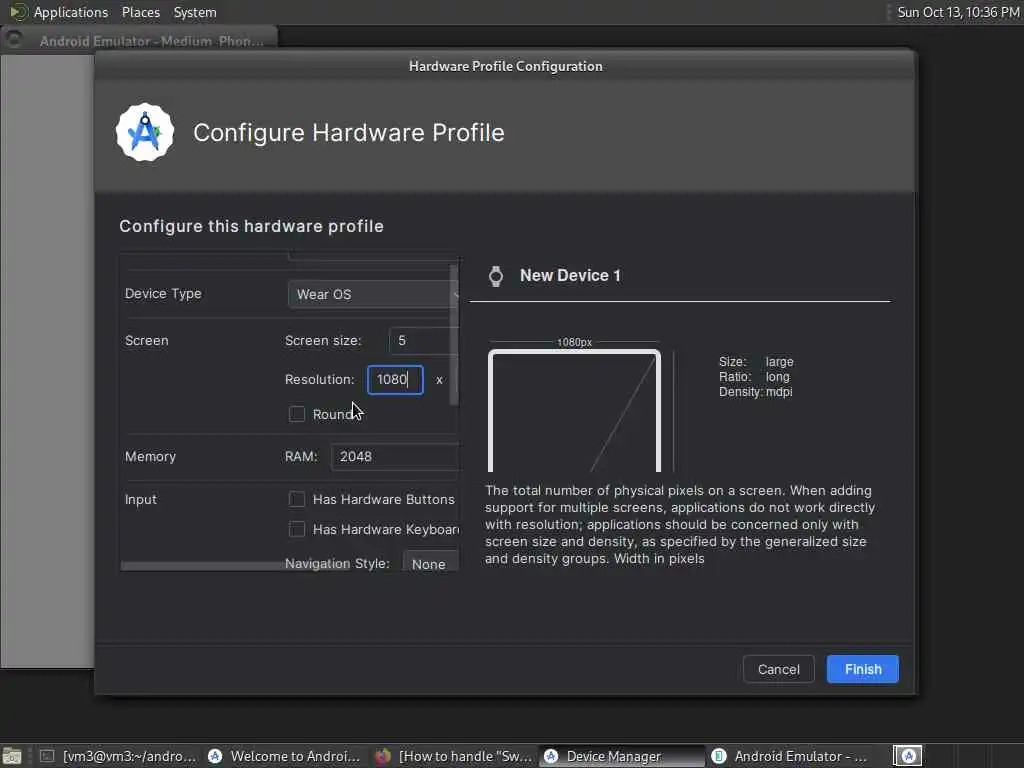Open the file manager icon in taskbar
Screen dimensions: 1024x768
click(12, 756)
